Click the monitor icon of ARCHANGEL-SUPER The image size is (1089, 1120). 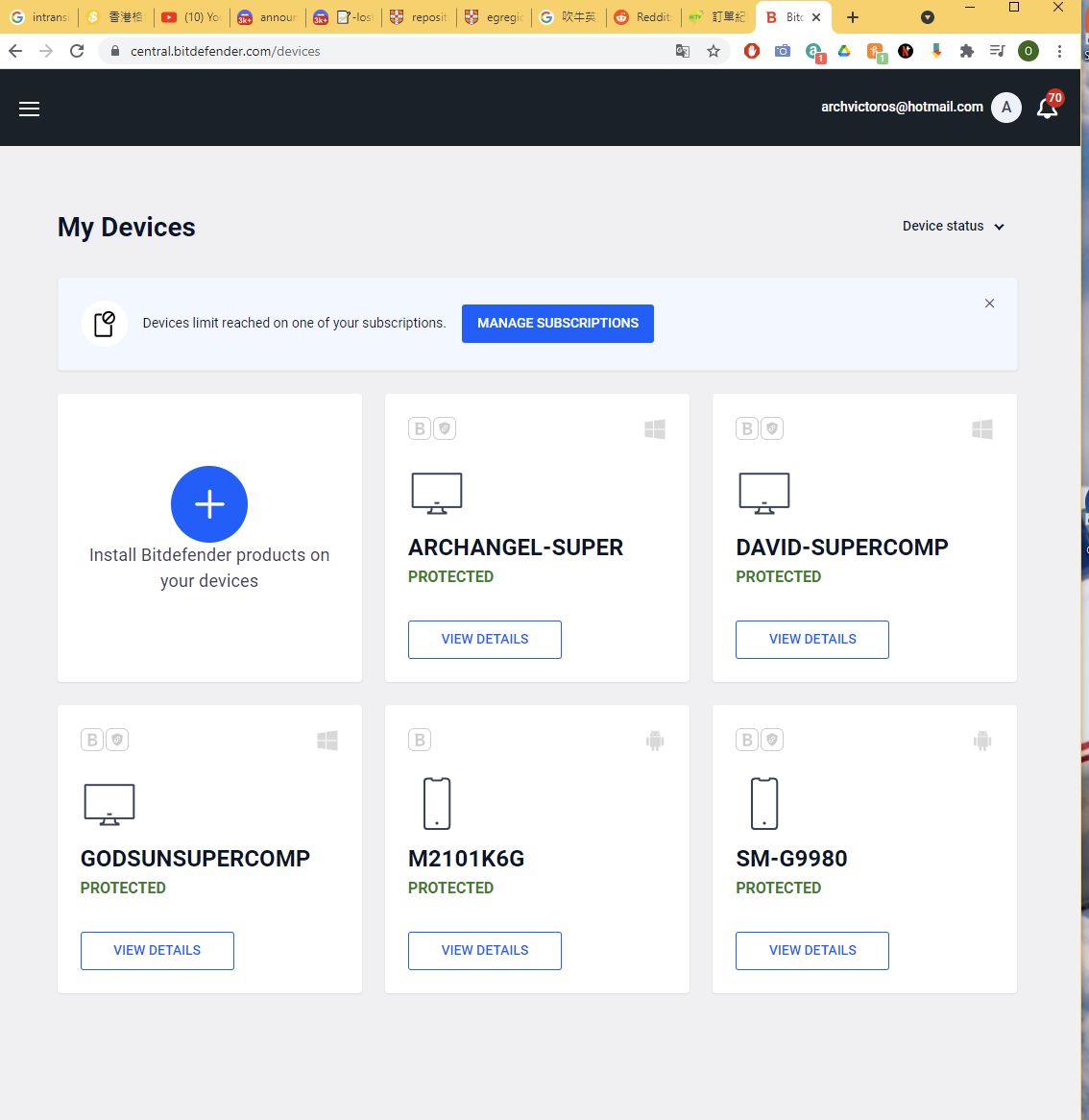point(437,494)
